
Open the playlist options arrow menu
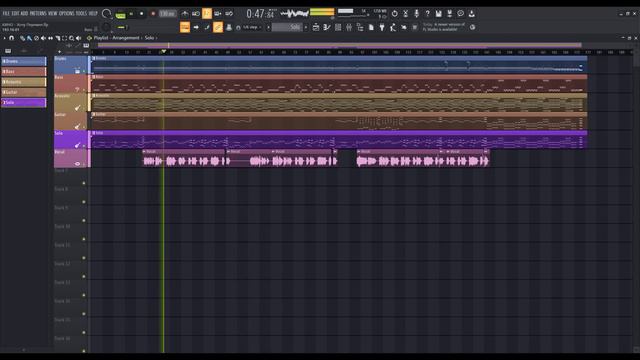pos(4,38)
